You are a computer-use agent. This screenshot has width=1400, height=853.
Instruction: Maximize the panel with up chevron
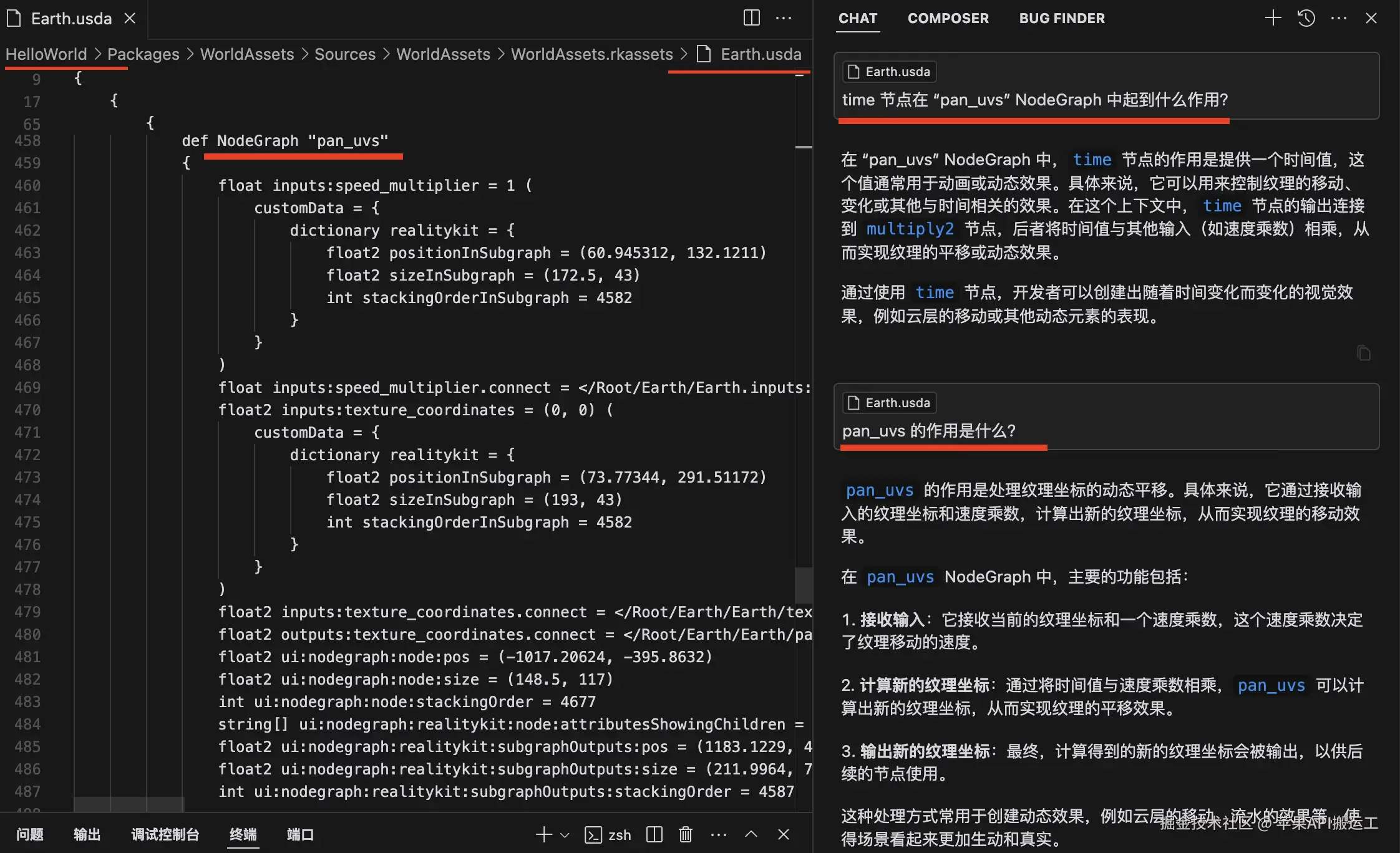coord(751,834)
